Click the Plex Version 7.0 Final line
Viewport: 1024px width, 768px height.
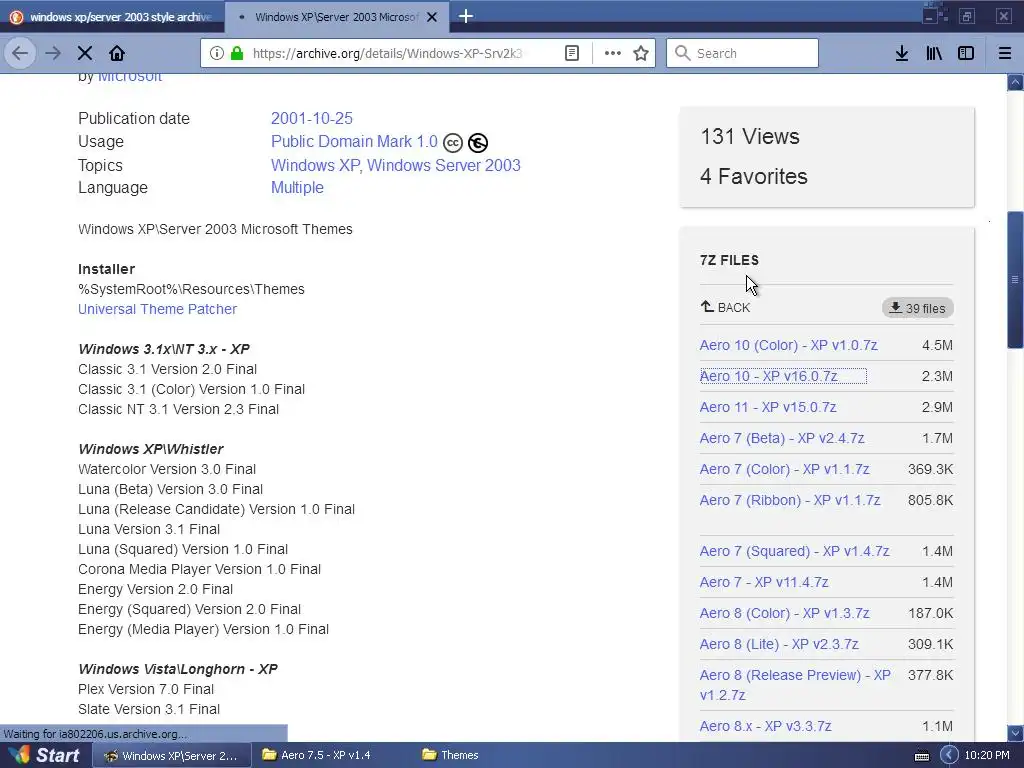146,689
